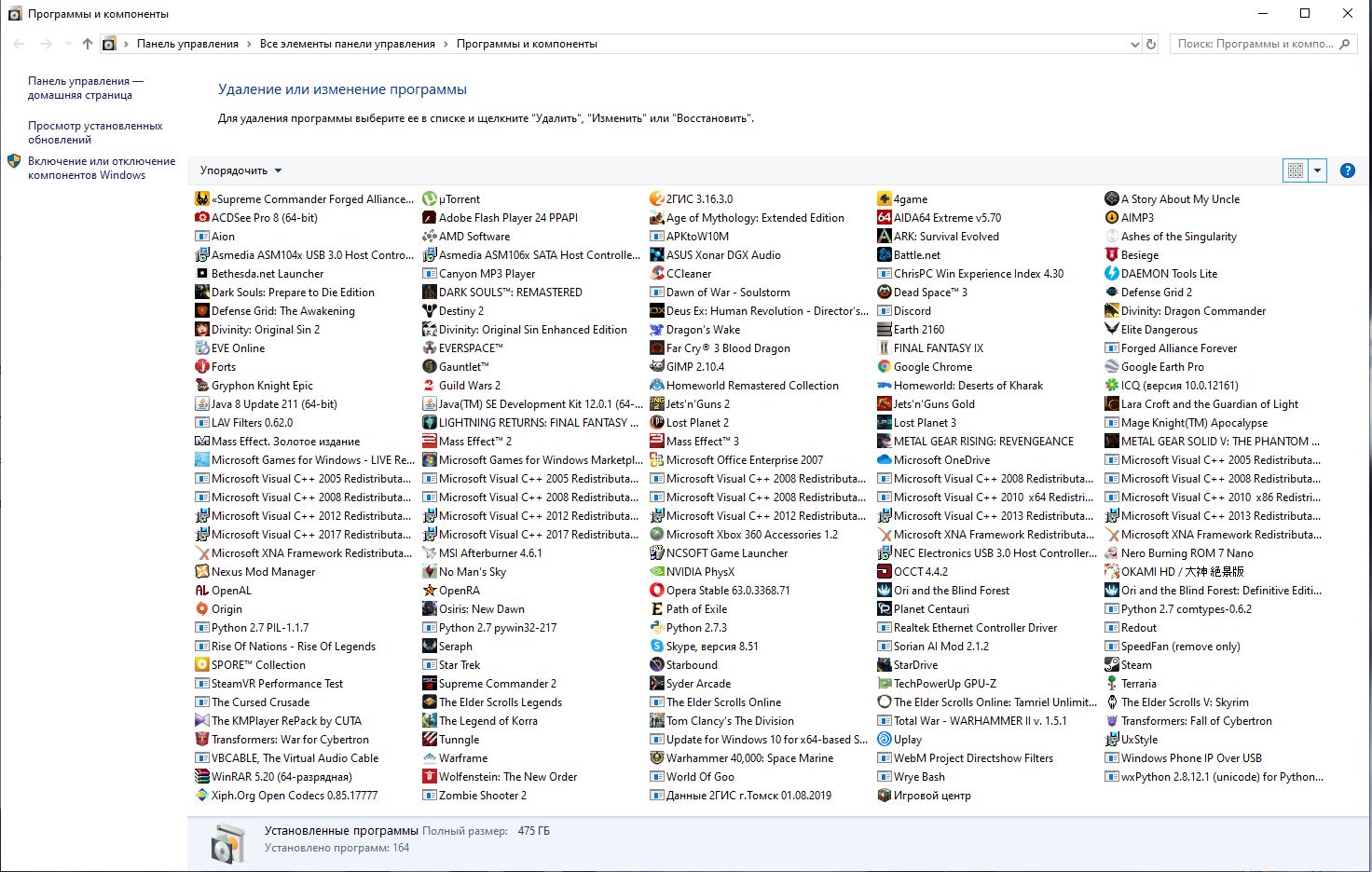
Task: Select the Google Chrome icon
Action: click(885, 366)
